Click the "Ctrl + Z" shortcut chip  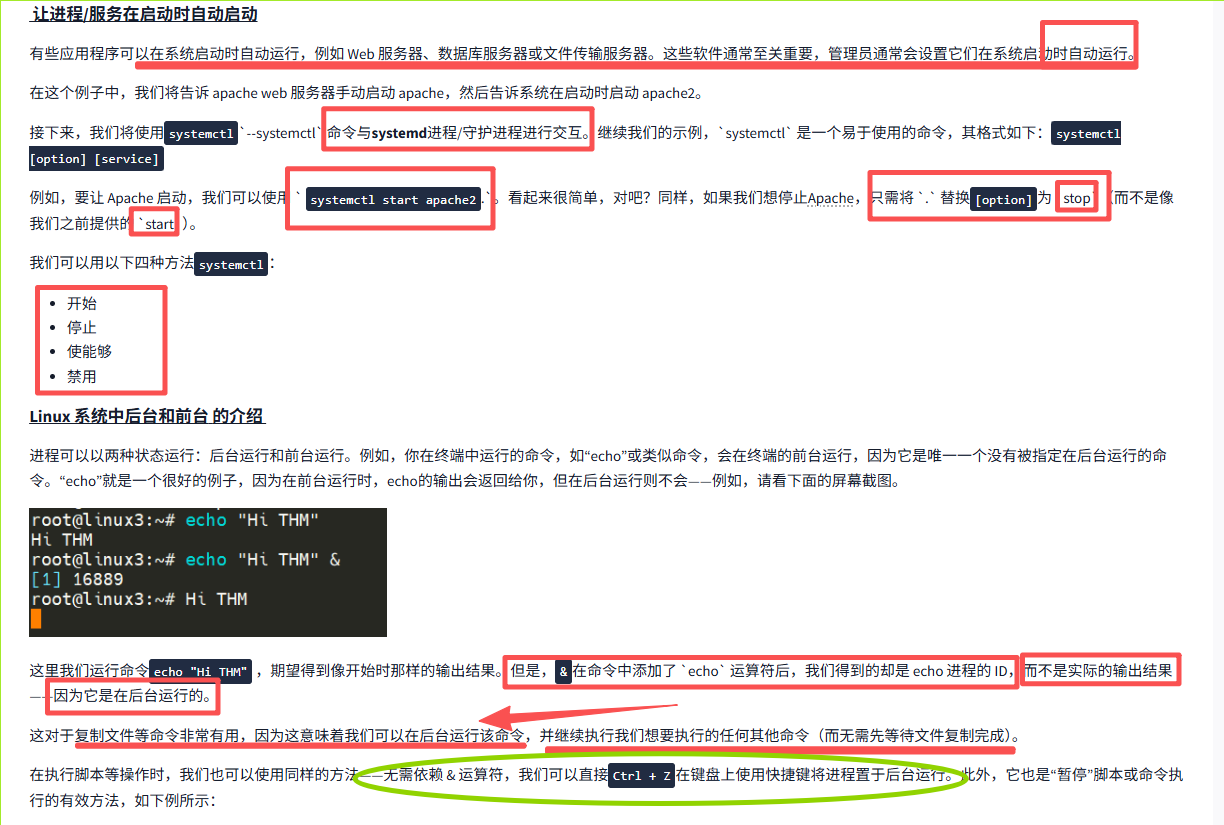click(642, 775)
